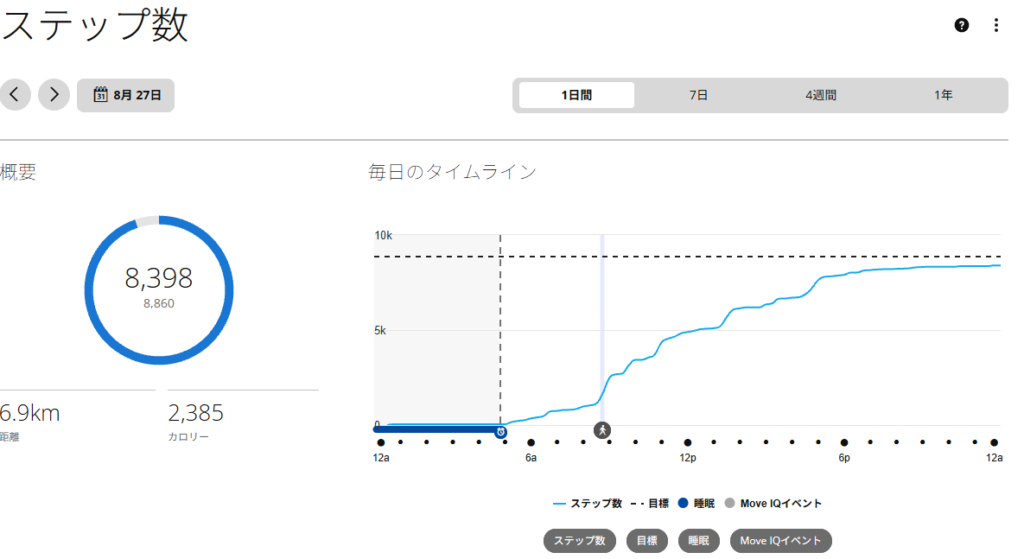
Task: Switch to the 4週間 view tab
Action: (x=821, y=95)
